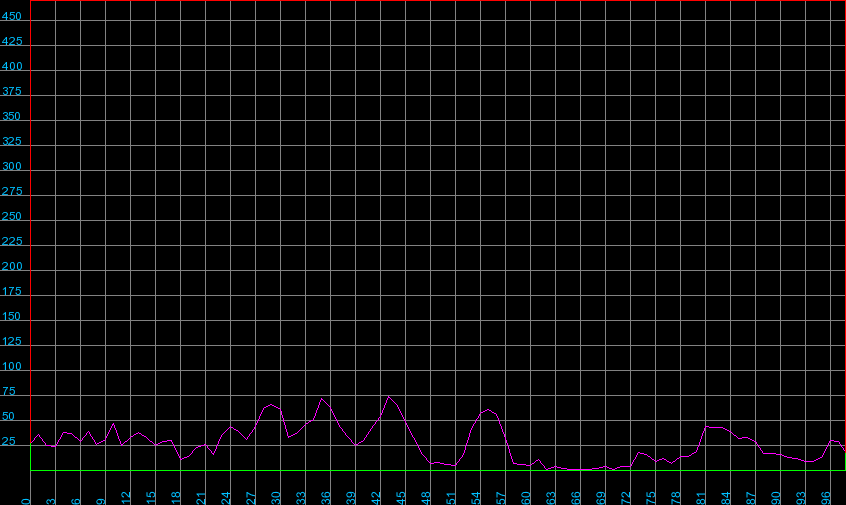
Task: Click the 450 label on the vertical axis
Action: pyautogui.click(x=11, y=16)
